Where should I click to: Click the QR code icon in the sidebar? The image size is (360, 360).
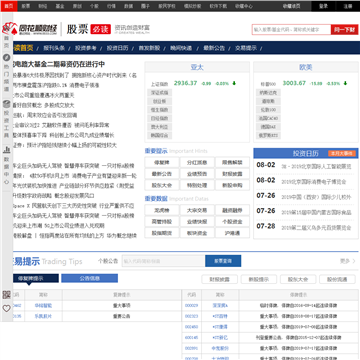coord(7,295)
